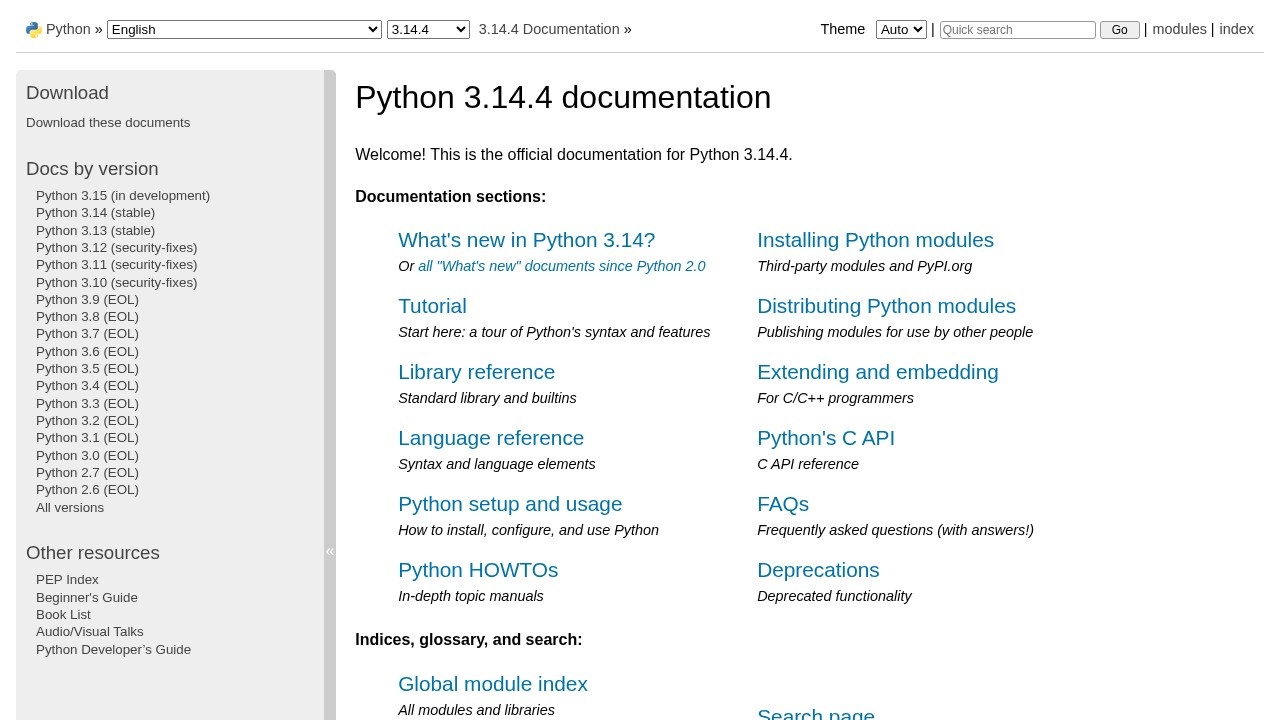Viewport: 1280px width, 720px height.
Task: Open Python 3.4 (EOL) docs
Action: tap(87, 386)
